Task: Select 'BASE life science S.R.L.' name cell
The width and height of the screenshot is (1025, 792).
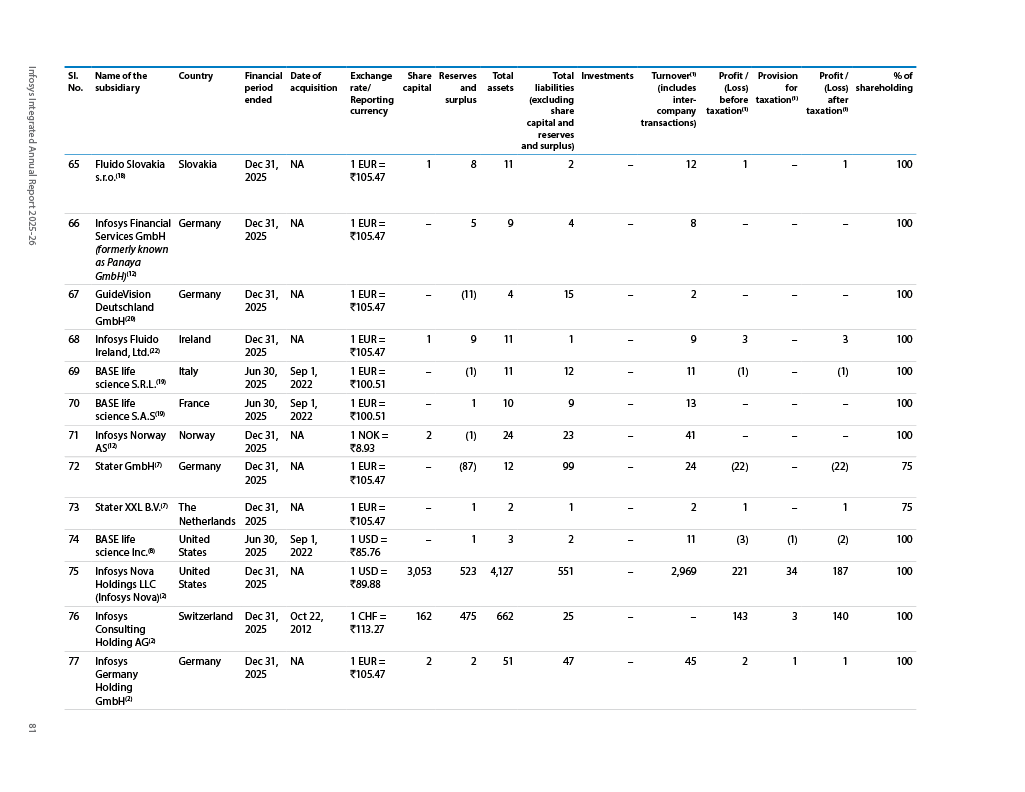Action: tap(130, 378)
